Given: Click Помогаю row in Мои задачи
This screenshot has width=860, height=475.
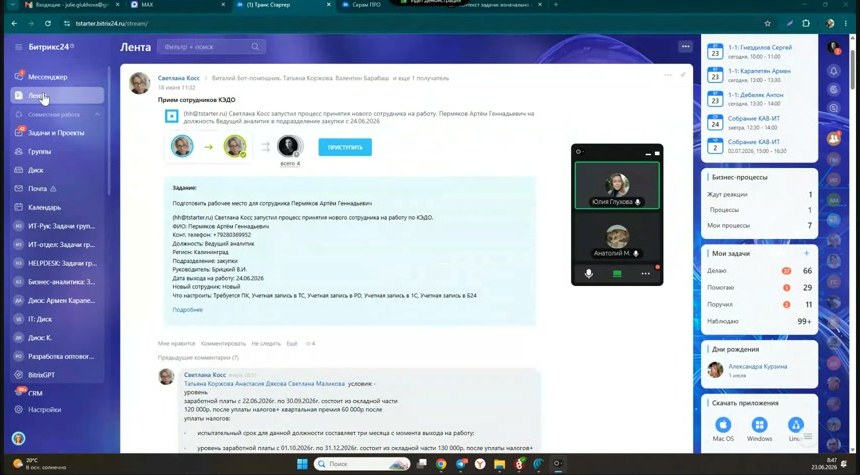Looking at the screenshot, I should [x=760, y=288].
